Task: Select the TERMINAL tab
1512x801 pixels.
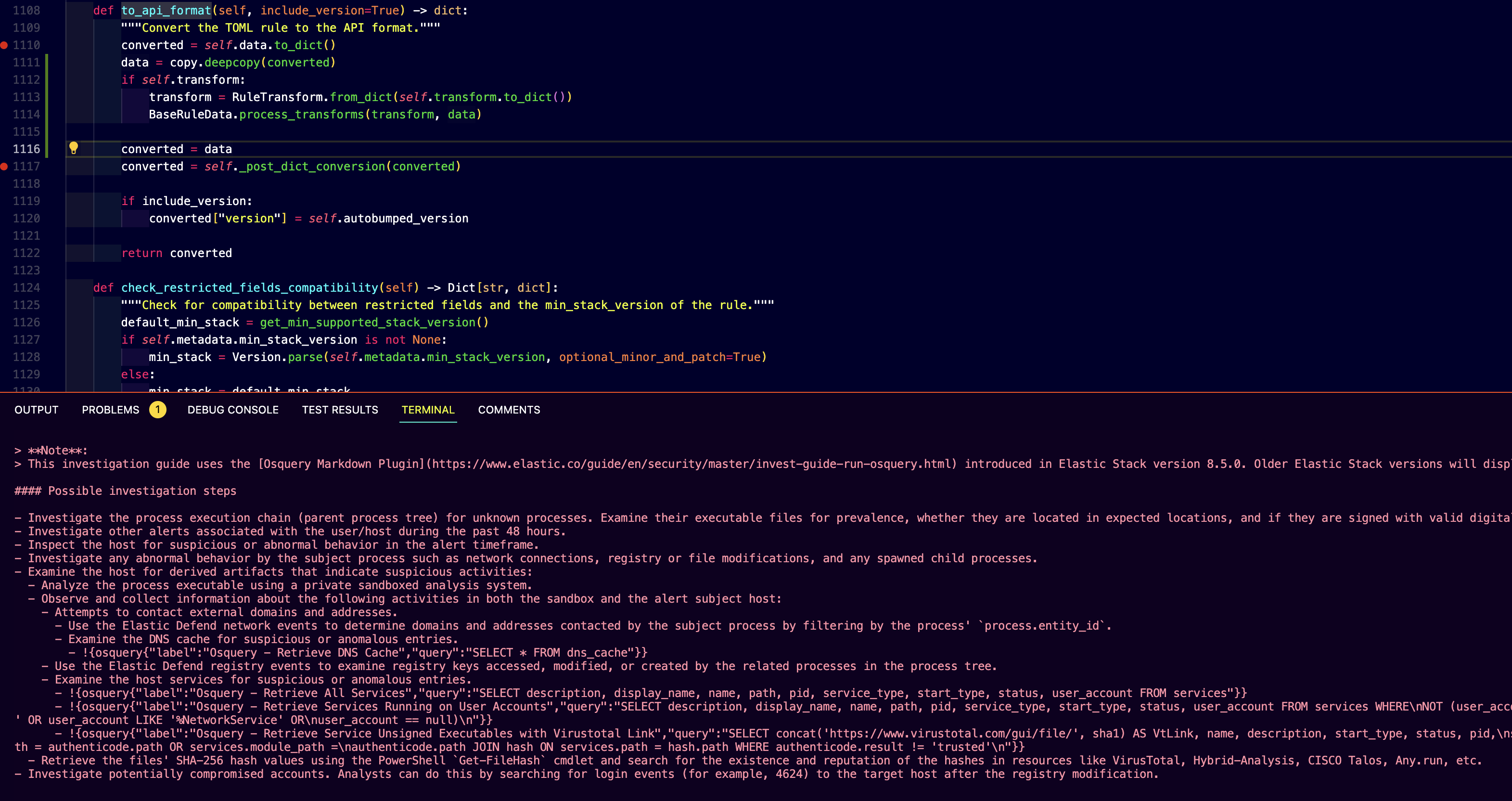Action: point(428,410)
